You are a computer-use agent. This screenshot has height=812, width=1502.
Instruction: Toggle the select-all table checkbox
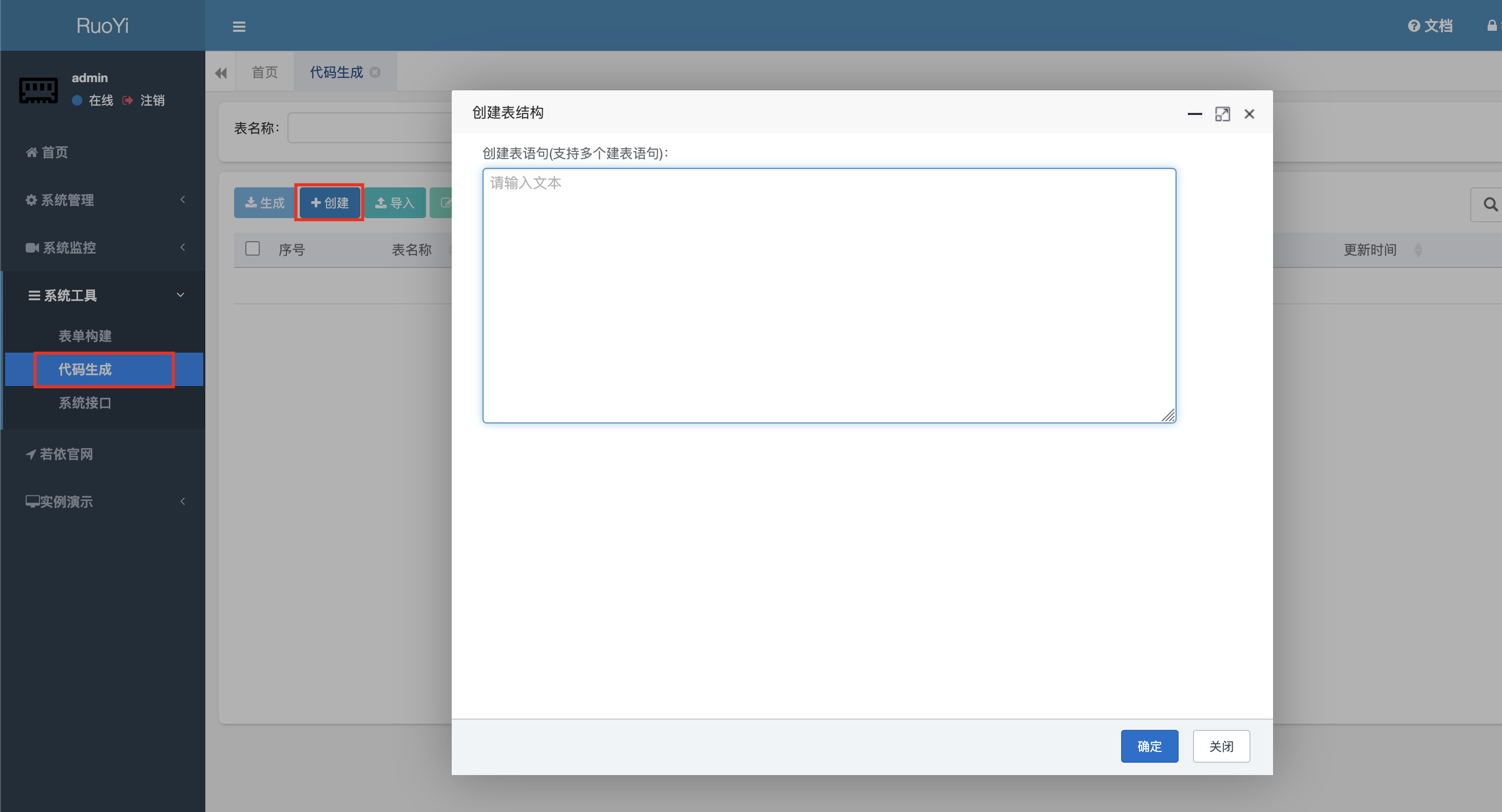click(253, 249)
